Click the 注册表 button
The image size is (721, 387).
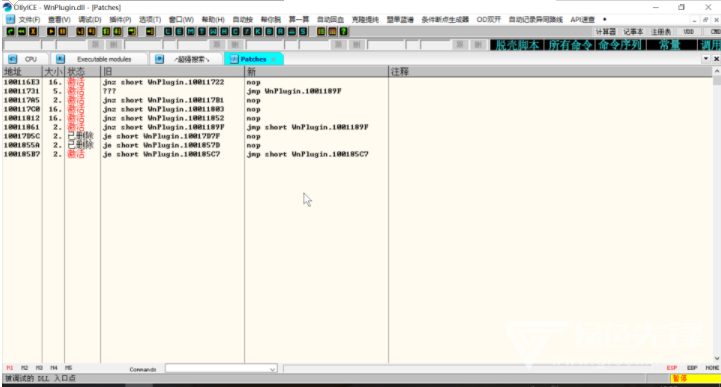pyautogui.click(x=661, y=32)
